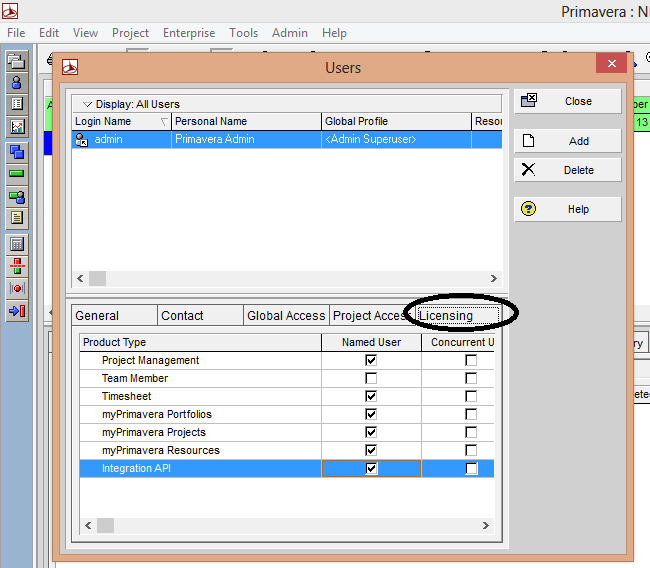The height and width of the screenshot is (568, 650).
Task: Open the Tracking chart icon in sidebar
Action: coord(17,126)
